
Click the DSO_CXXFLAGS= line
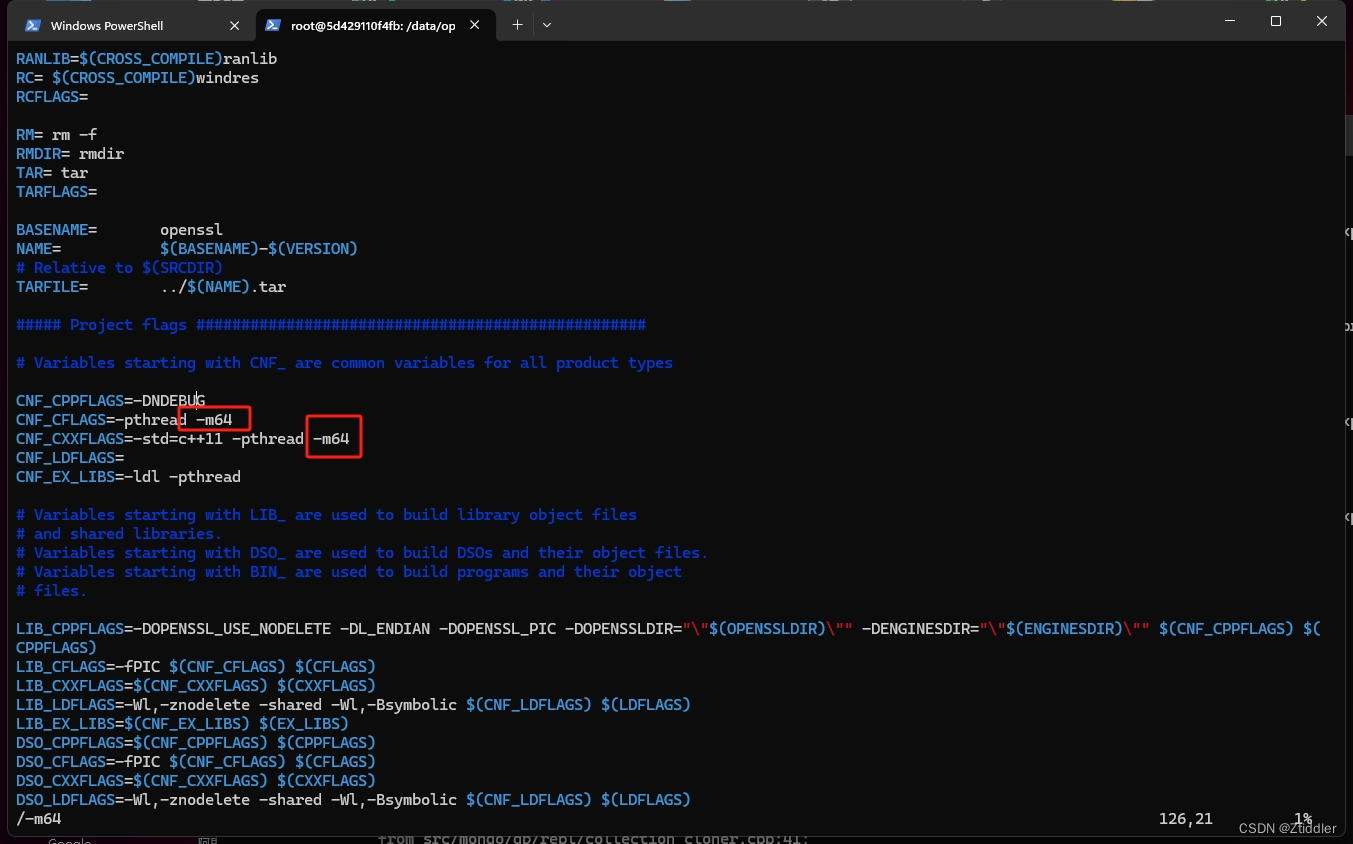196,781
